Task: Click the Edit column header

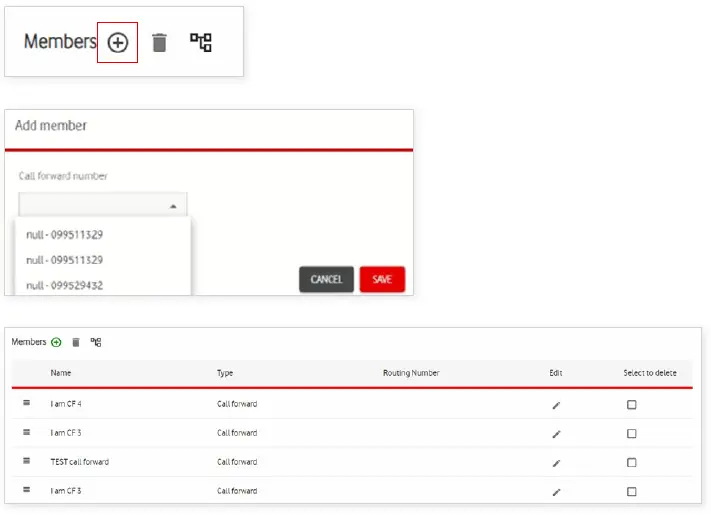Action: pos(556,373)
